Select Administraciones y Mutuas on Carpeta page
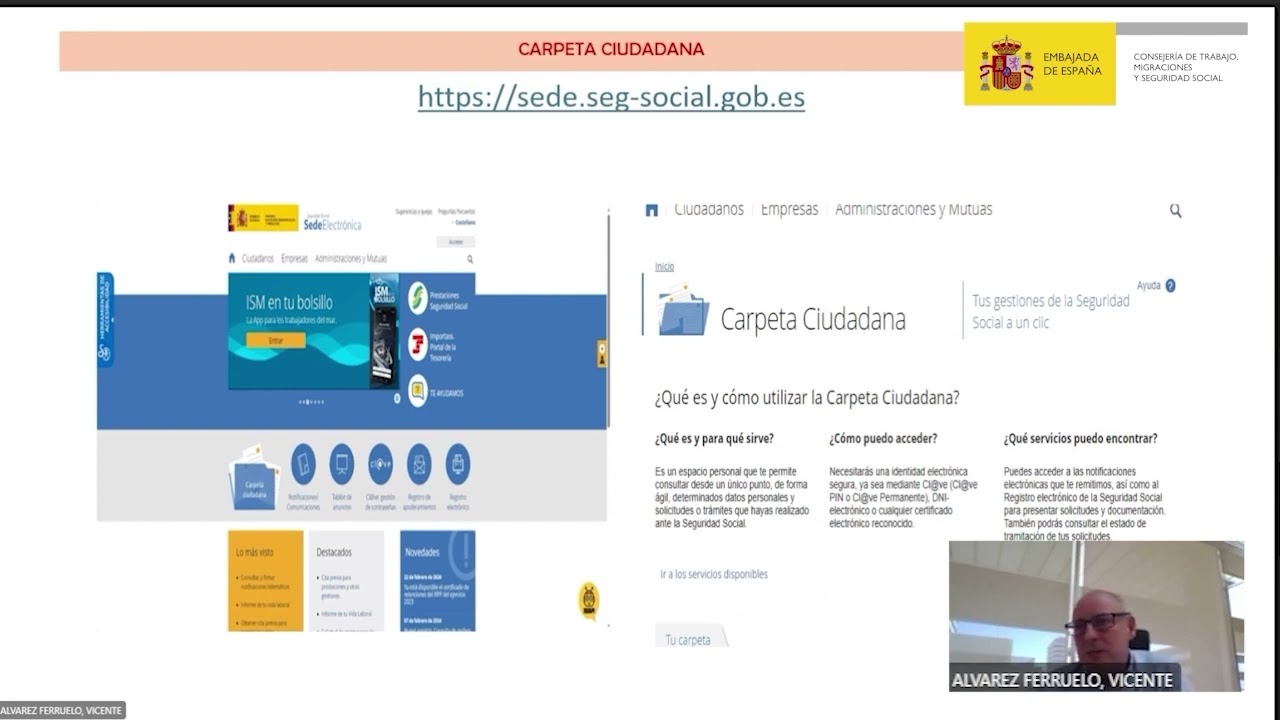Viewport: 1280px width, 720px height. click(x=914, y=209)
